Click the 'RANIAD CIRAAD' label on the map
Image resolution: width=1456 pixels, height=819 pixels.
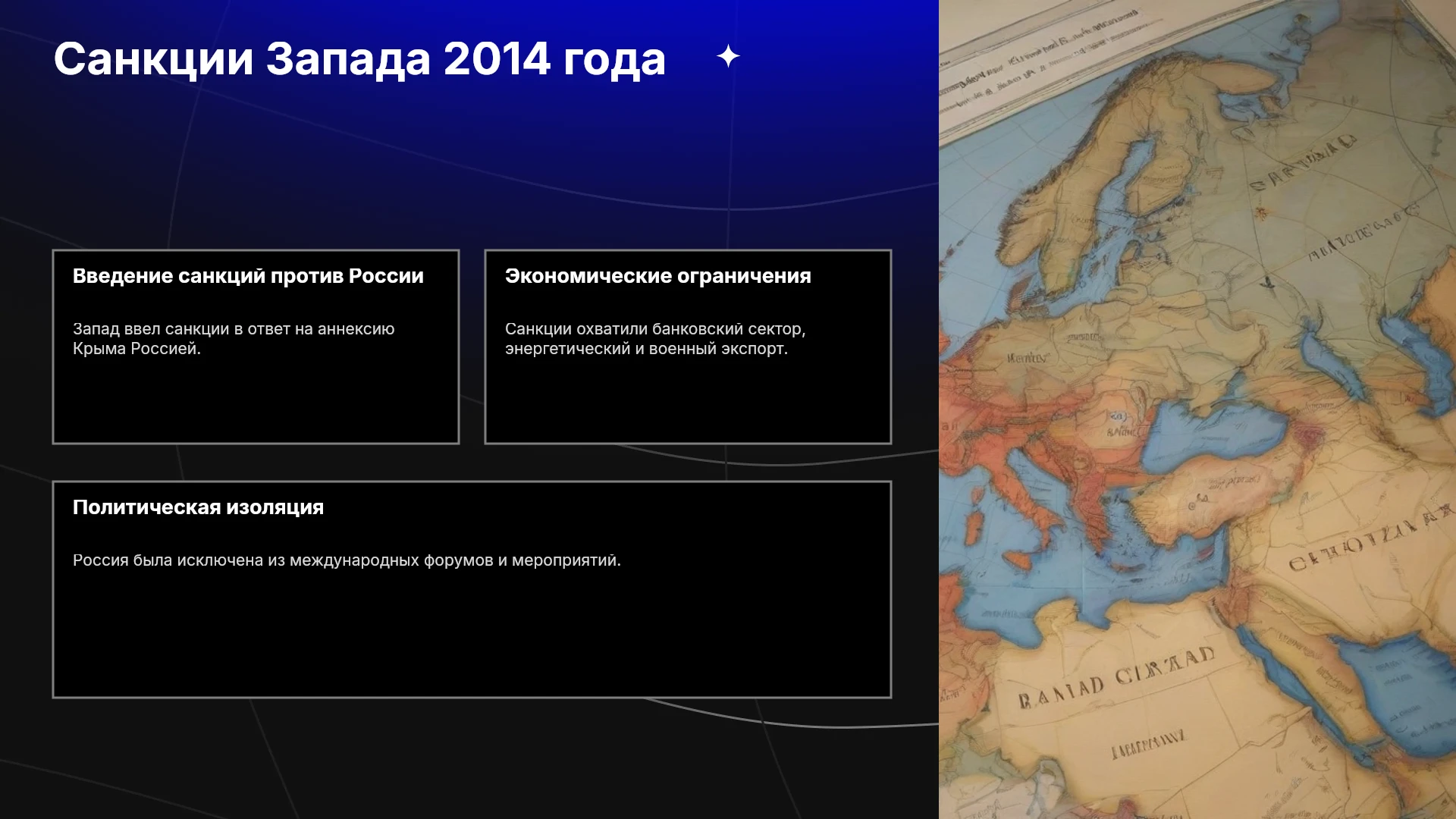click(x=1118, y=678)
